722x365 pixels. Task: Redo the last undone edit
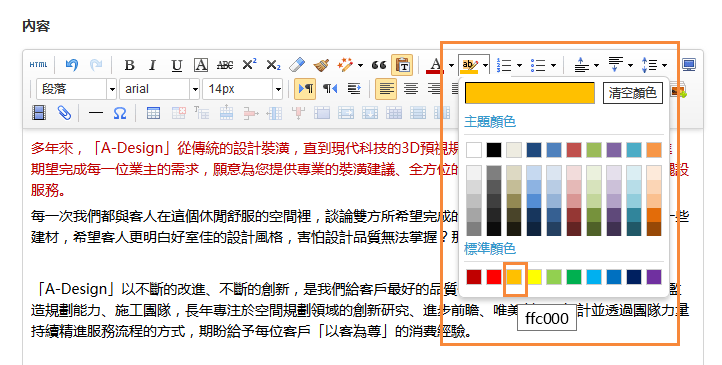(96, 65)
